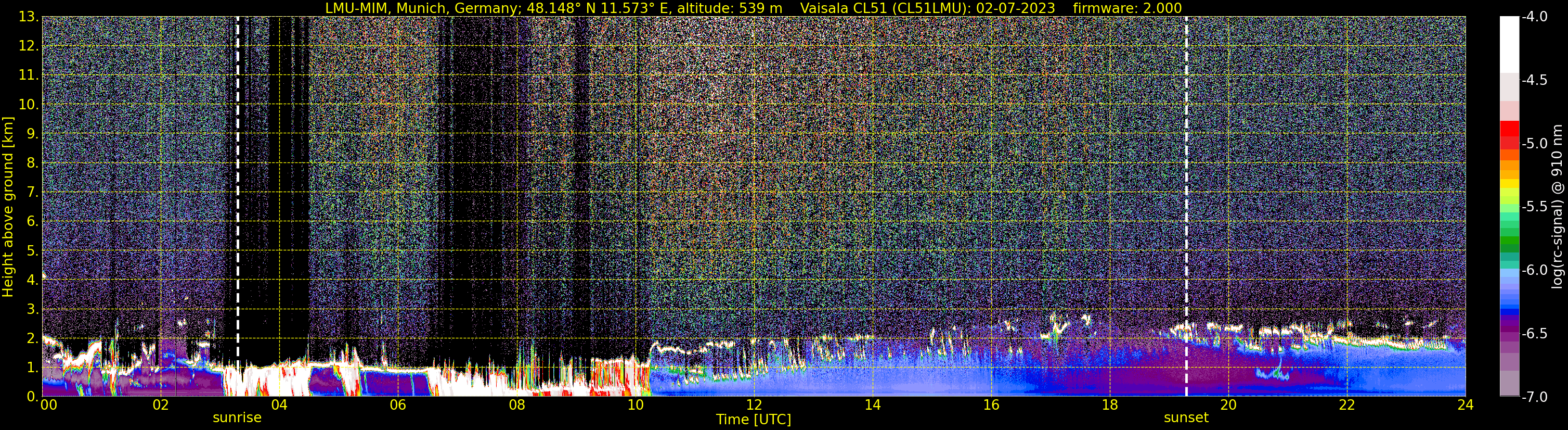The height and width of the screenshot is (430, 1568).
Task: Click the yellow colorbar segment above -5.5
Action: tap(1510, 184)
